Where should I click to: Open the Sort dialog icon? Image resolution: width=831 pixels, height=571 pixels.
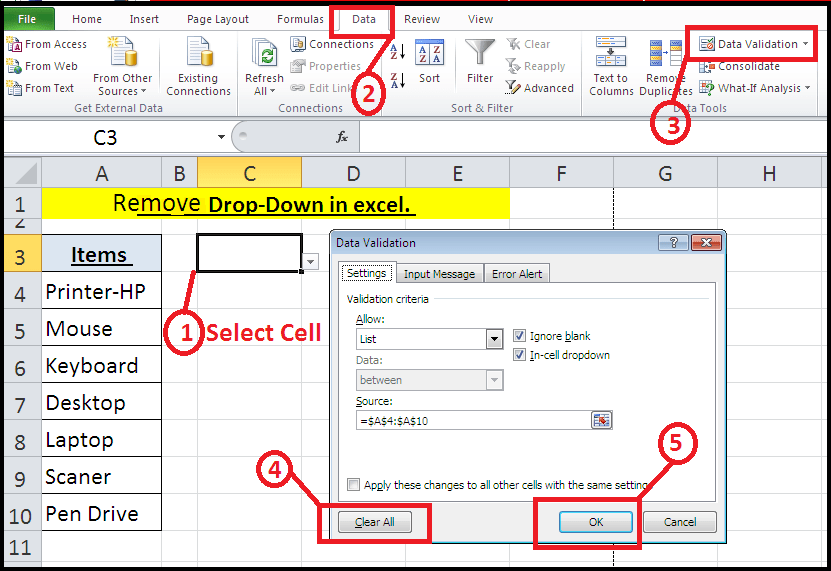(x=429, y=52)
